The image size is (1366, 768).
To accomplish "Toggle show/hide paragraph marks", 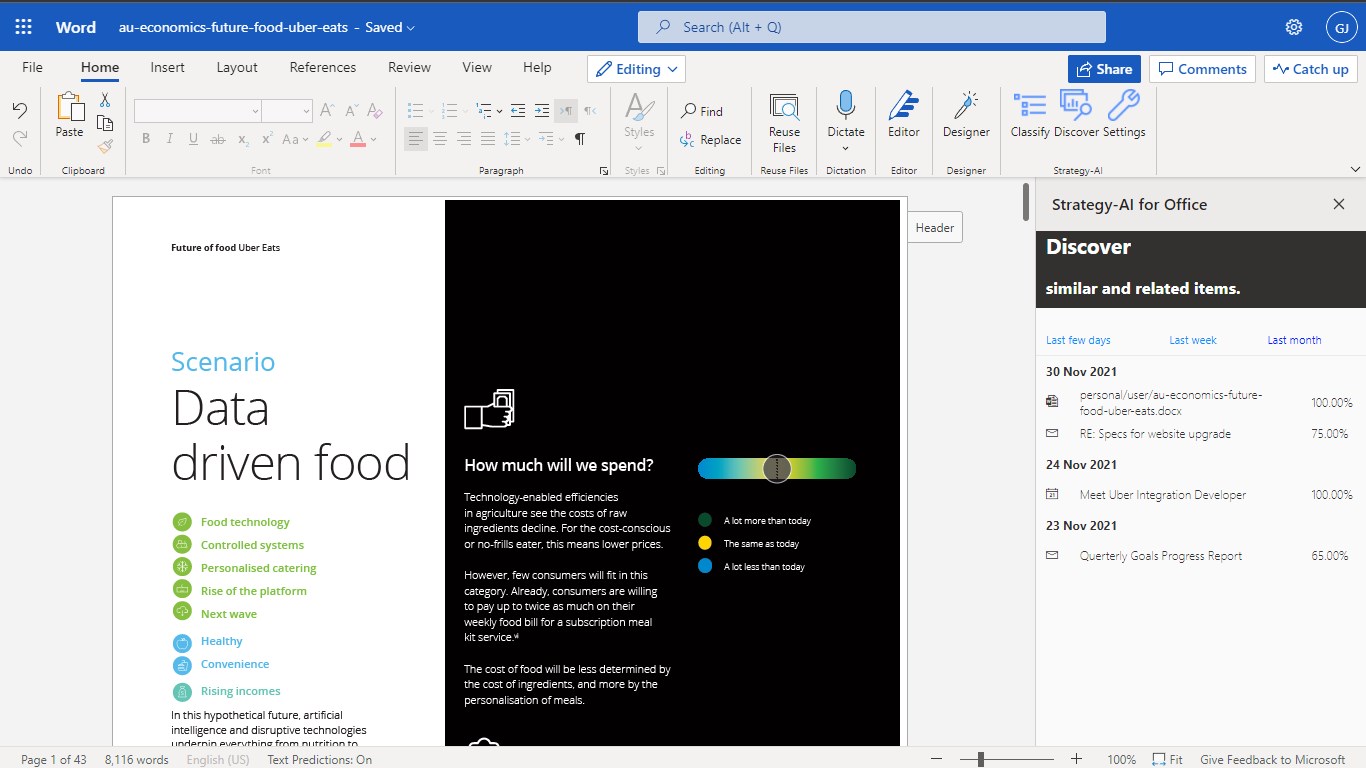I will [580, 139].
